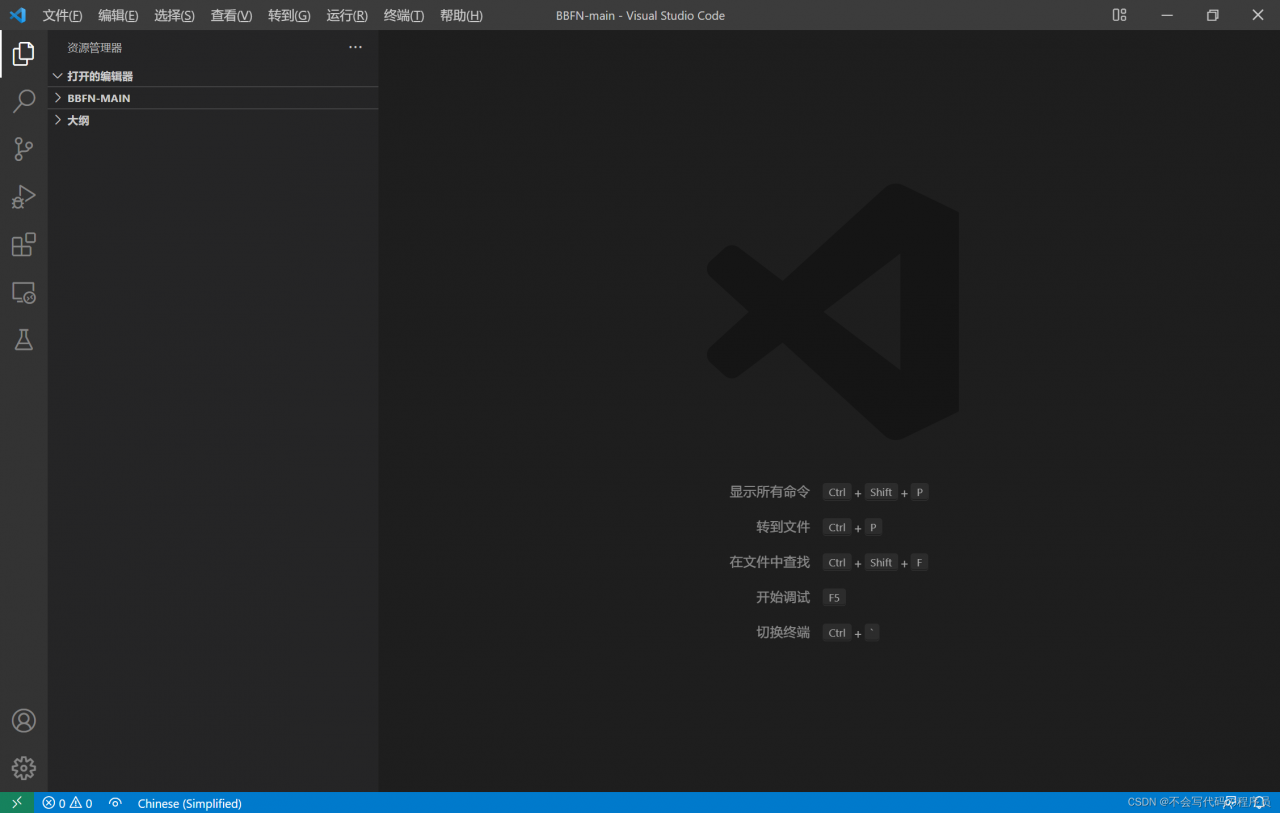Click the Customize Layout icon in title bar

click(x=1119, y=15)
